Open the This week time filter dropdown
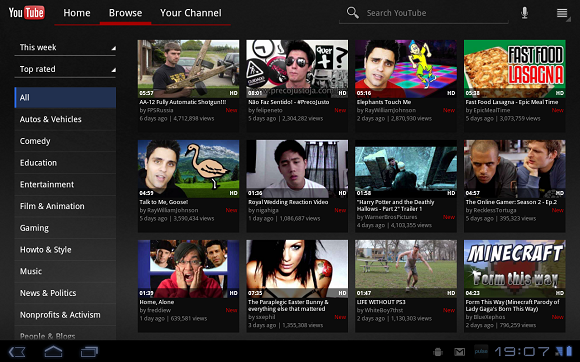The height and width of the screenshot is (362, 580). 65,47
